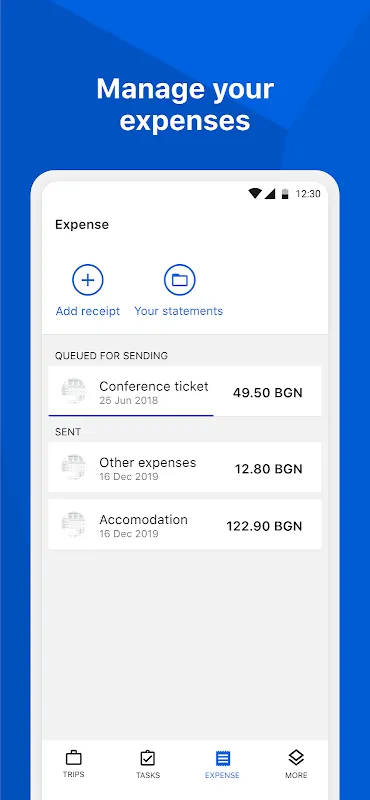Screen dimensions: 370x800
Task: Open the Other expenses entry title
Action: pos(147,462)
